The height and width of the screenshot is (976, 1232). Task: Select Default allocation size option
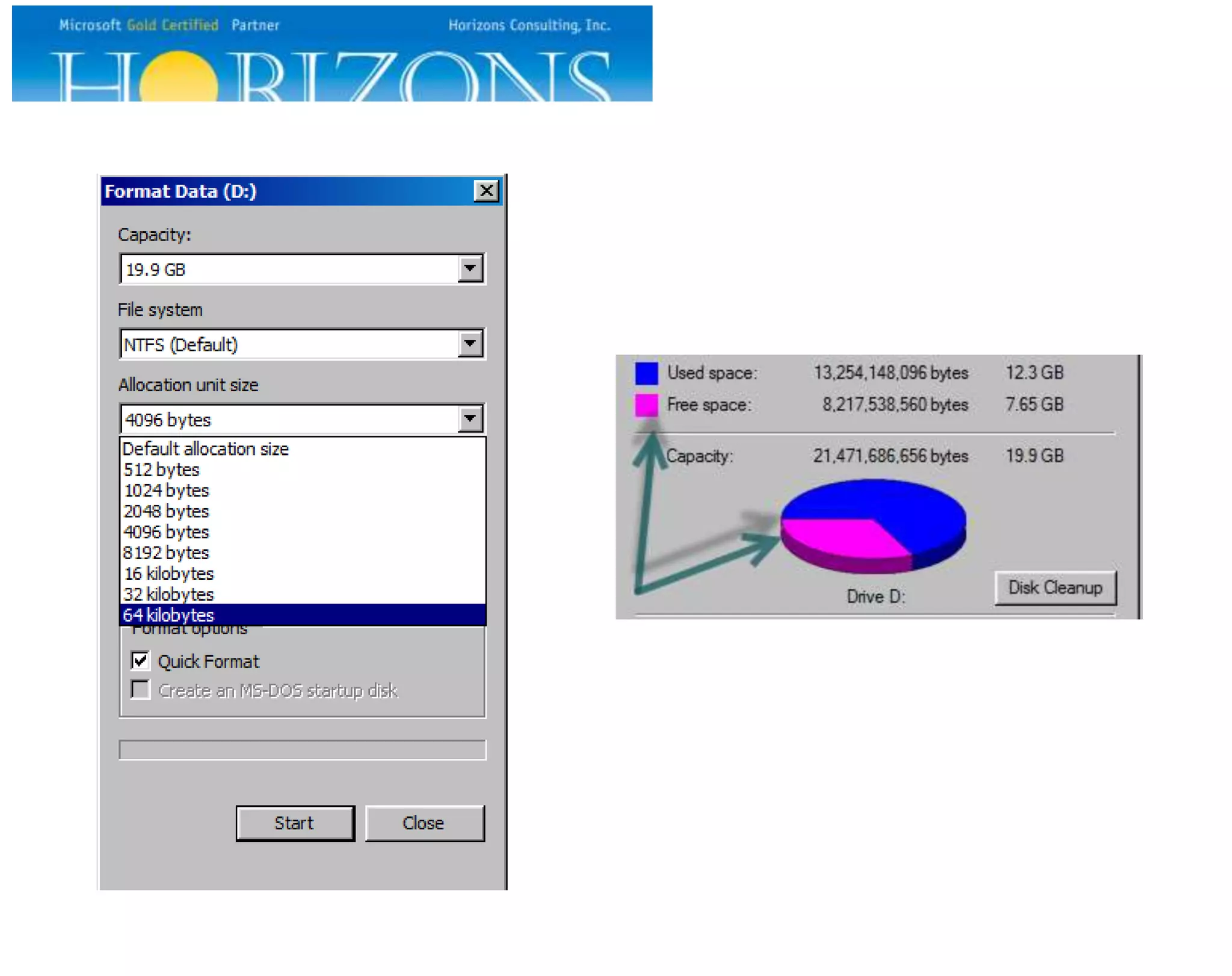pyautogui.click(x=206, y=449)
